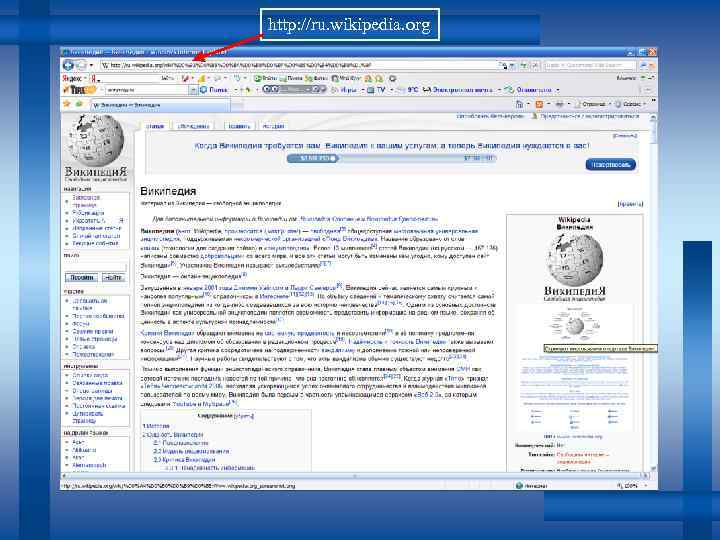This screenshot has height=540, width=720.
Task: Click the [править] link near article top
Action: tap(630, 204)
